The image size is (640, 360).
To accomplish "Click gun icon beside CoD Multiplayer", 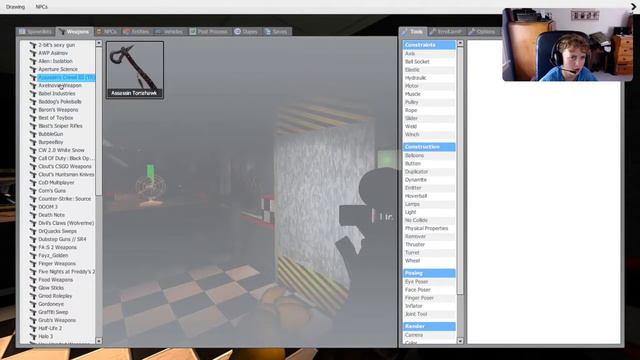I will (33, 182).
